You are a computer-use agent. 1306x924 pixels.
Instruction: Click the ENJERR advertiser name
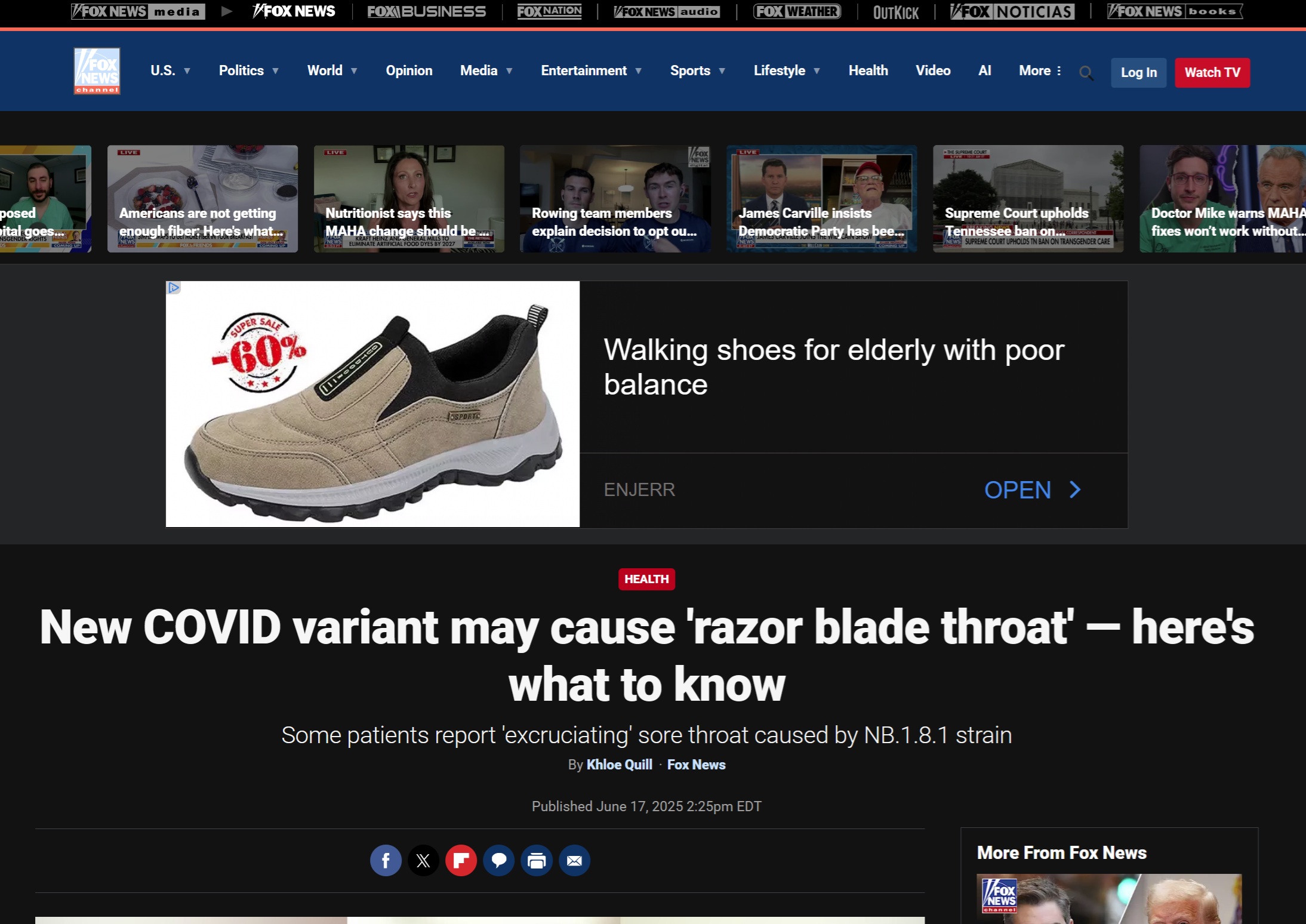point(639,490)
